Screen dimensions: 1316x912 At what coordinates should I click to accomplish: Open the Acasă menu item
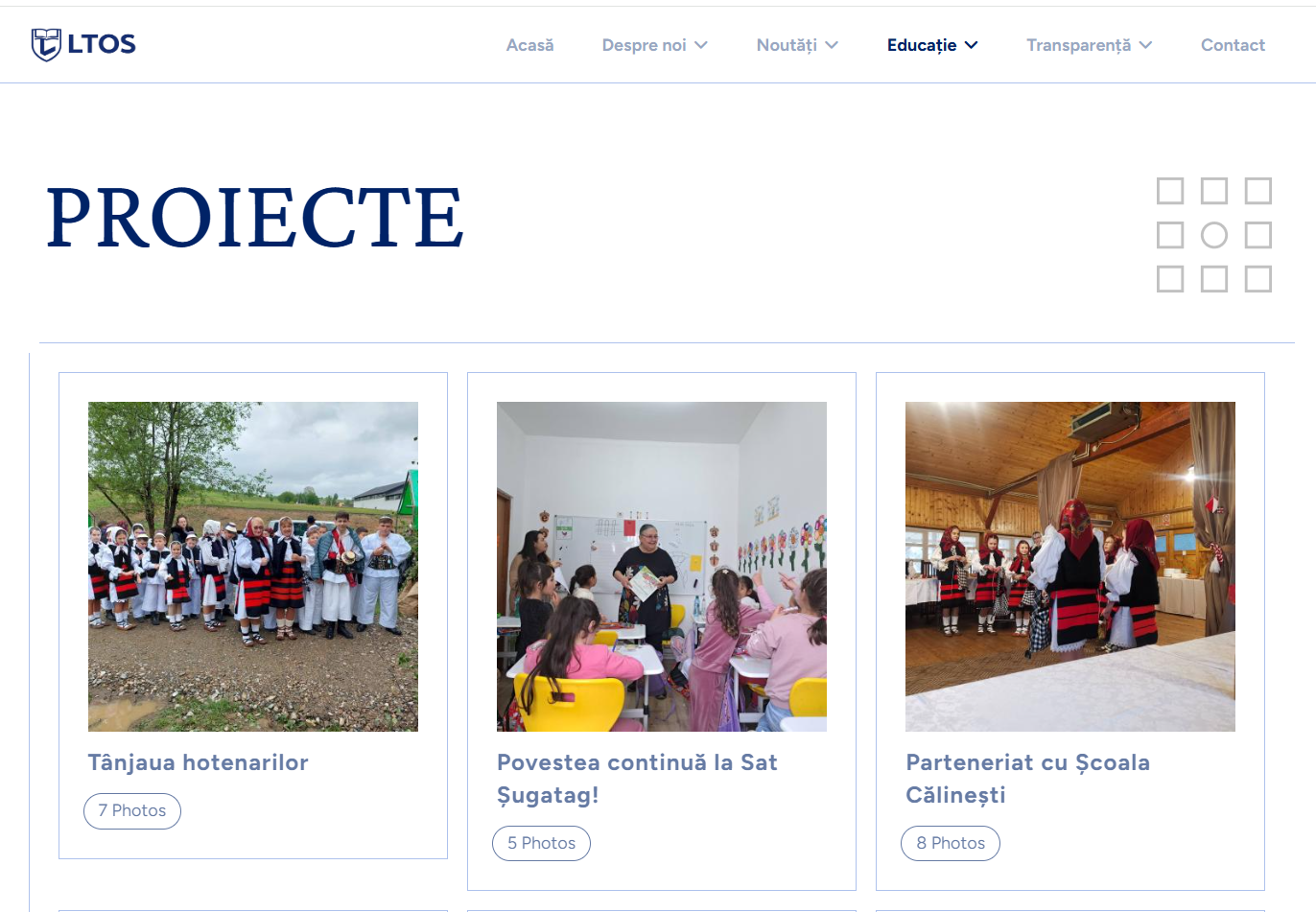point(529,45)
